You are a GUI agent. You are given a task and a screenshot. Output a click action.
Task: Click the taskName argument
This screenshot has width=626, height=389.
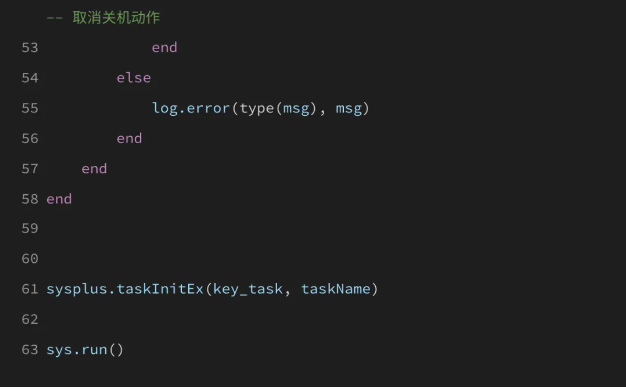tap(335, 289)
